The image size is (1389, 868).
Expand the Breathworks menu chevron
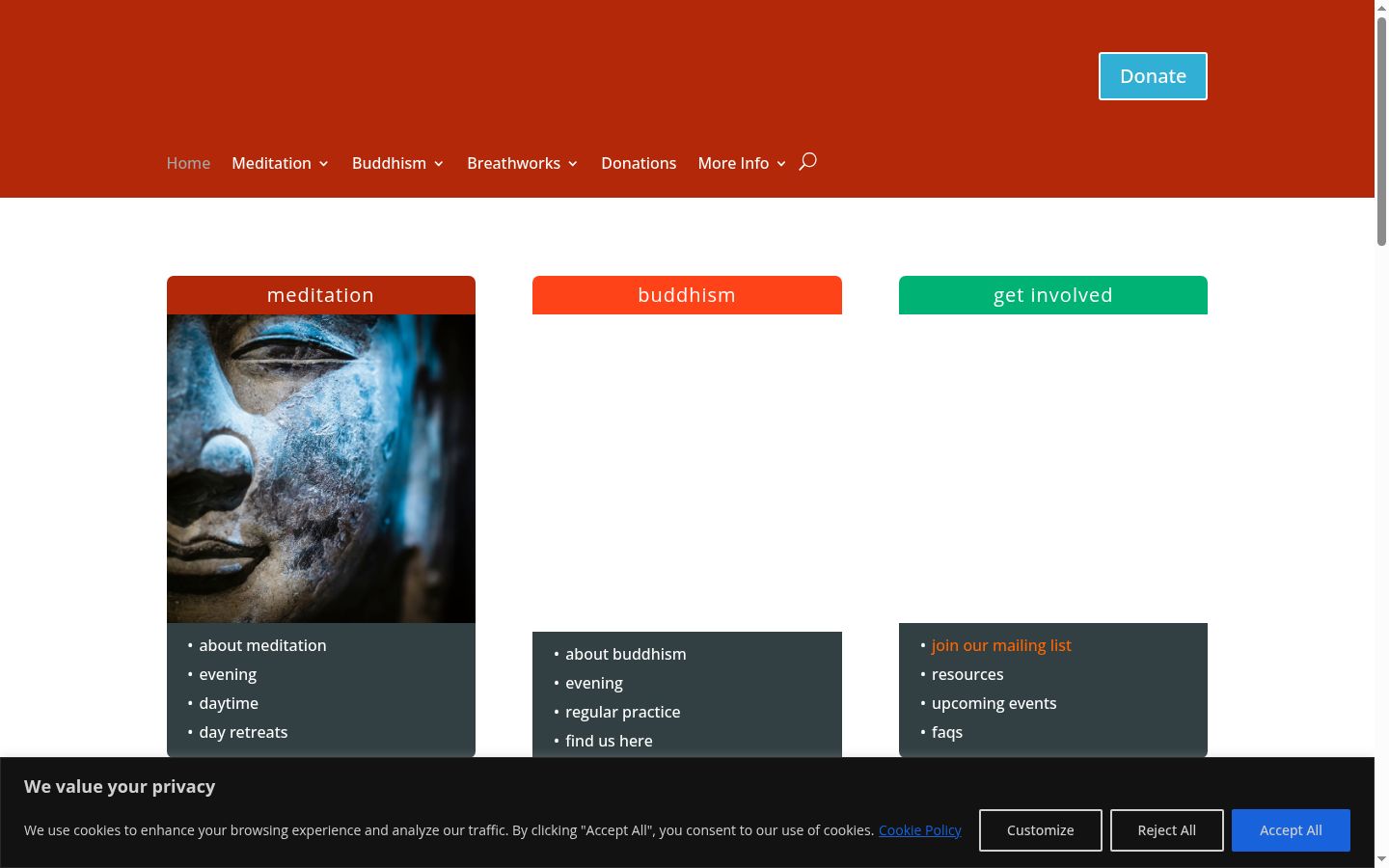573,164
